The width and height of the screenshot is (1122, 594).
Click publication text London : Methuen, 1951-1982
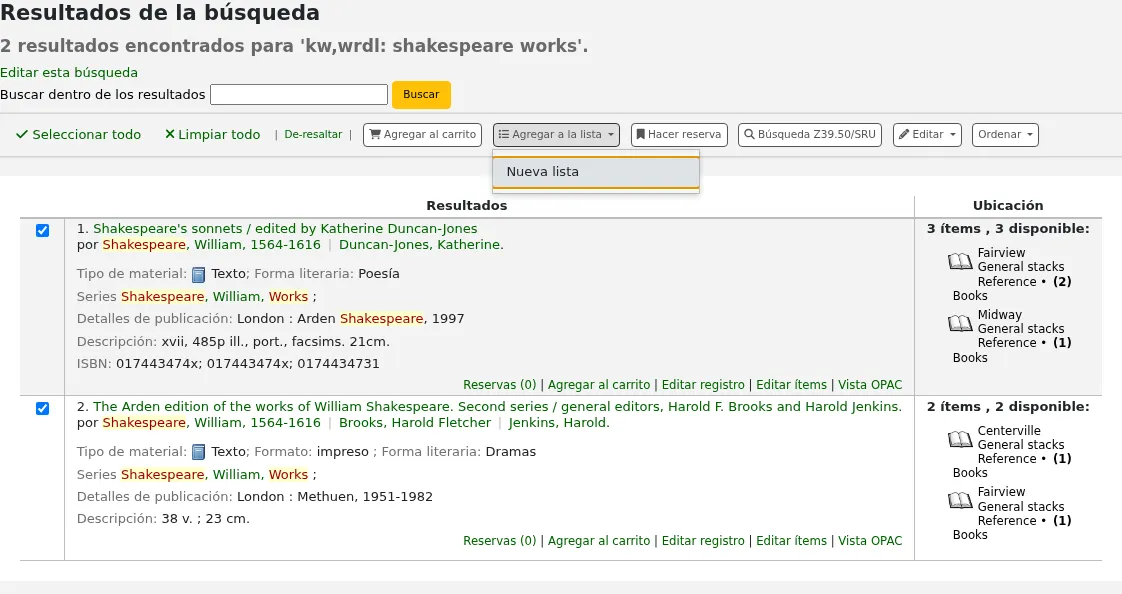pyautogui.click(x=335, y=497)
